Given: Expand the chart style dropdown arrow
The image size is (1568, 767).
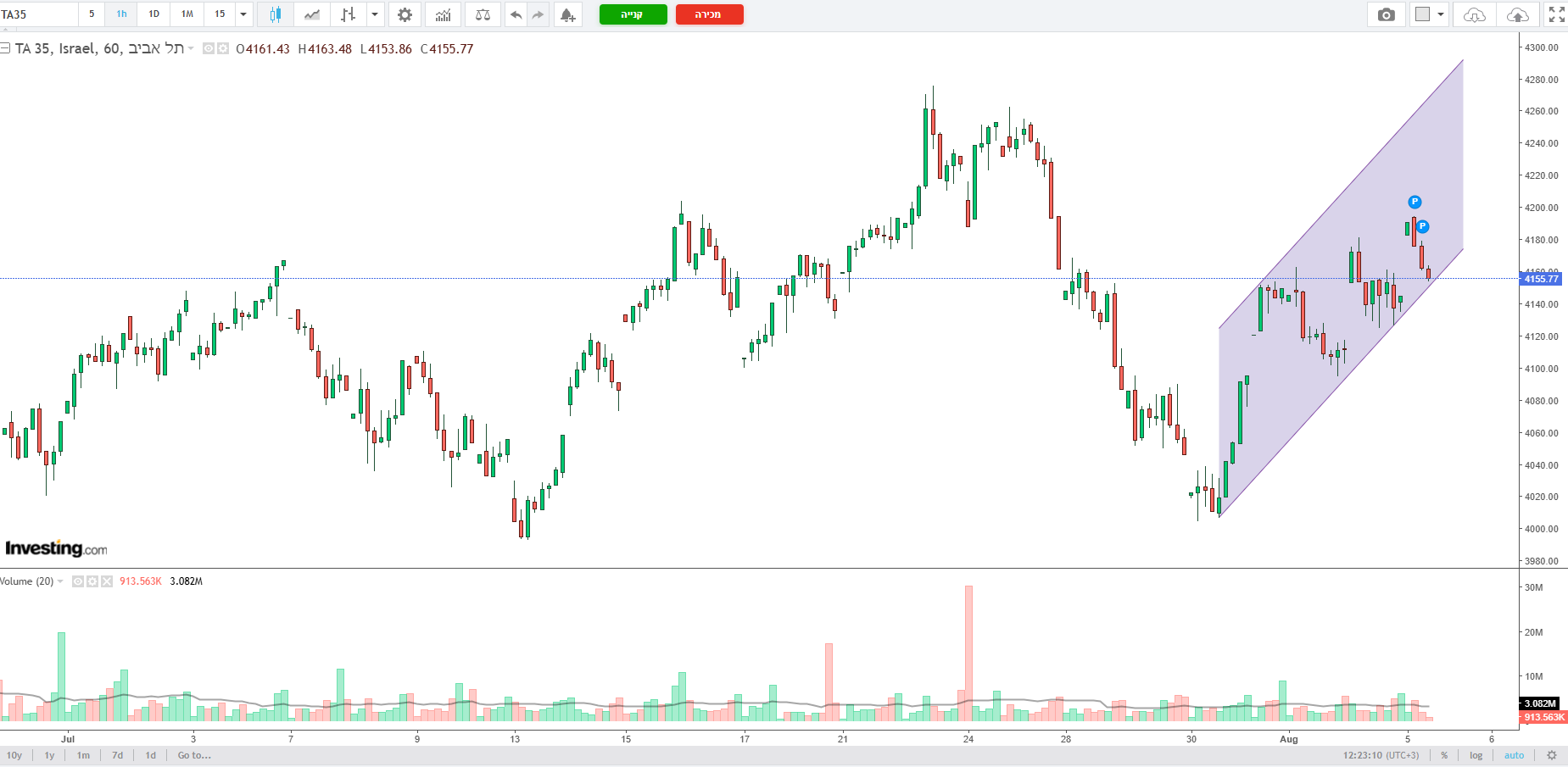Looking at the screenshot, I should (374, 14).
